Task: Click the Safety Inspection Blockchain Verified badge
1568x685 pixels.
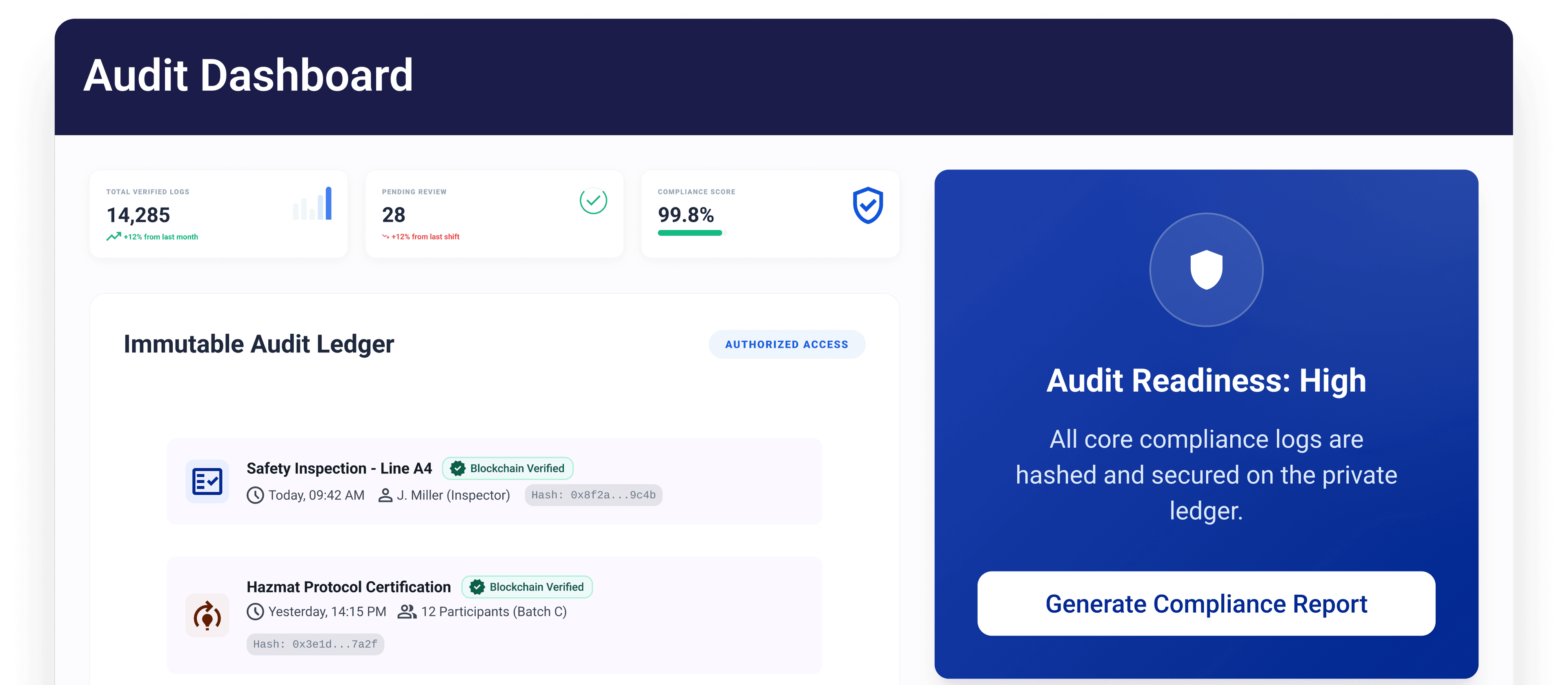Action: pyautogui.click(x=508, y=468)
